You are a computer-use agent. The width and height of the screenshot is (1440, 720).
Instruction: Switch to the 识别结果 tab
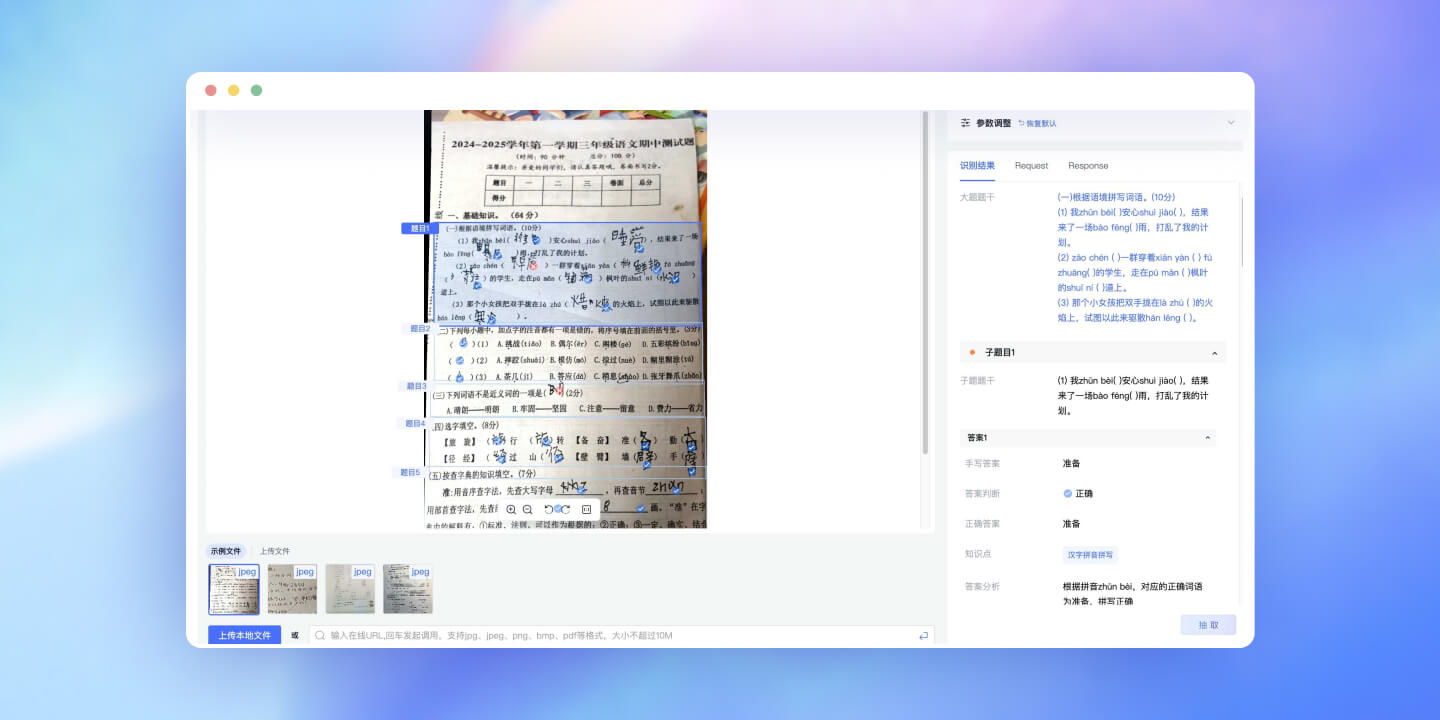[x=977, y=166]
